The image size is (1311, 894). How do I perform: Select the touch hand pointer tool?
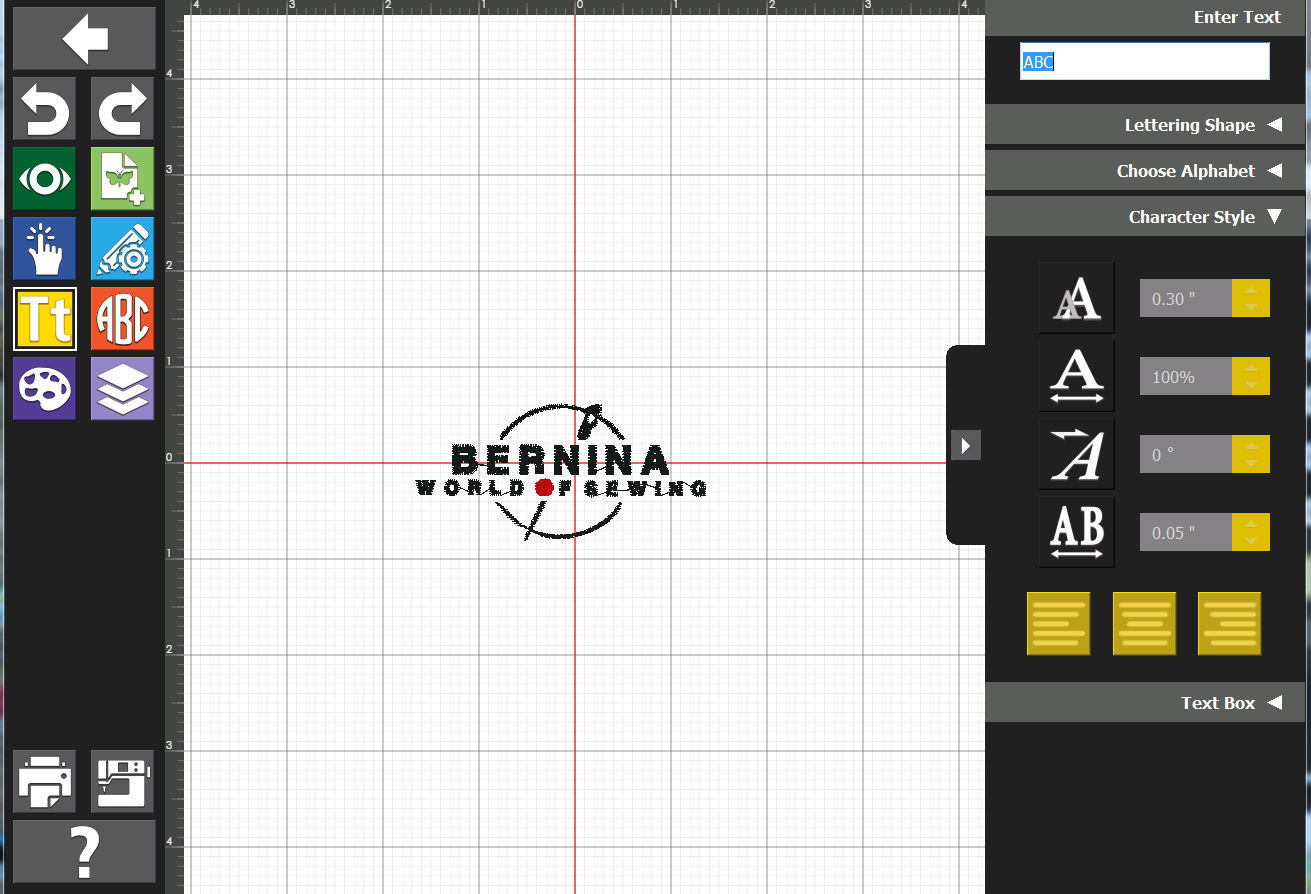(44, 248)
